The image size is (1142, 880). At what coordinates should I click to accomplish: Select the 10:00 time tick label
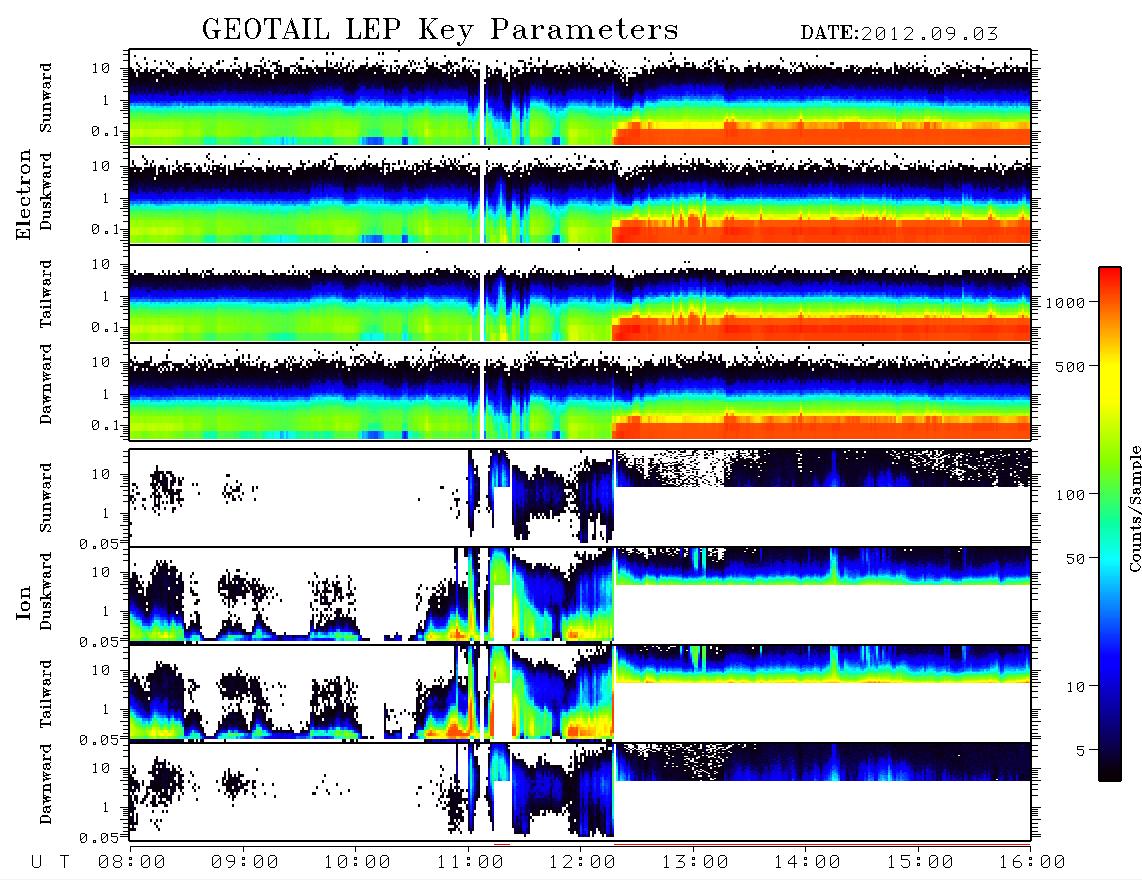point(357,862)
